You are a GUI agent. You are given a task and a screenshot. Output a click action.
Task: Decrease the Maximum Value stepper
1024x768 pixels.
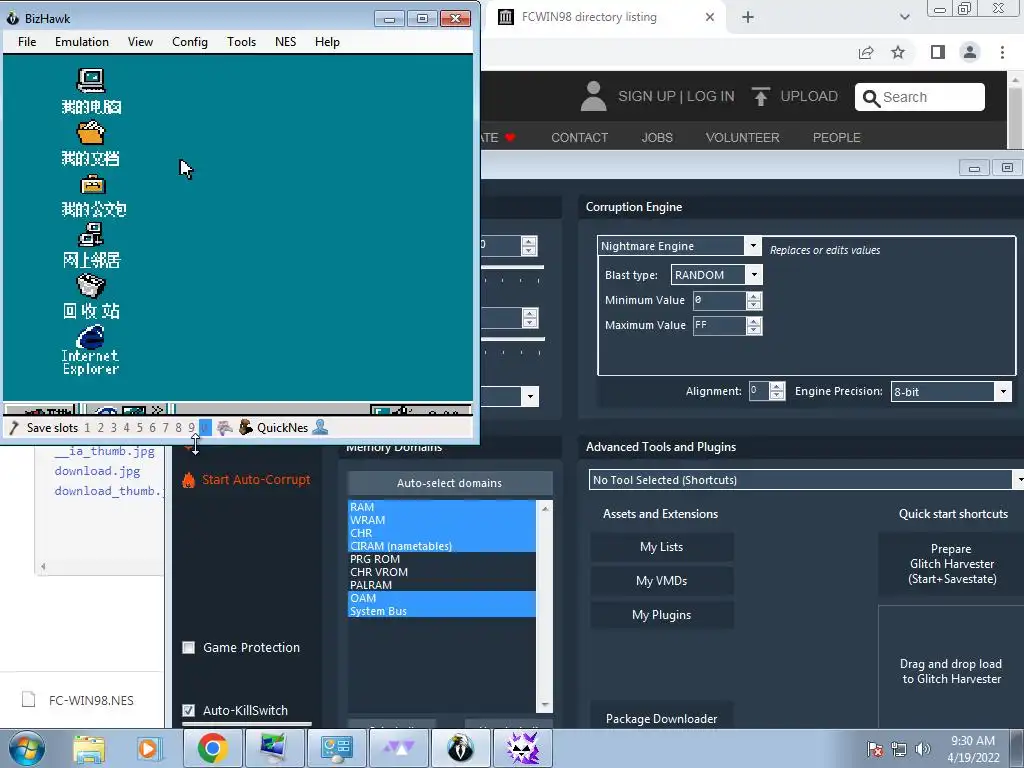tap(754, 330)
